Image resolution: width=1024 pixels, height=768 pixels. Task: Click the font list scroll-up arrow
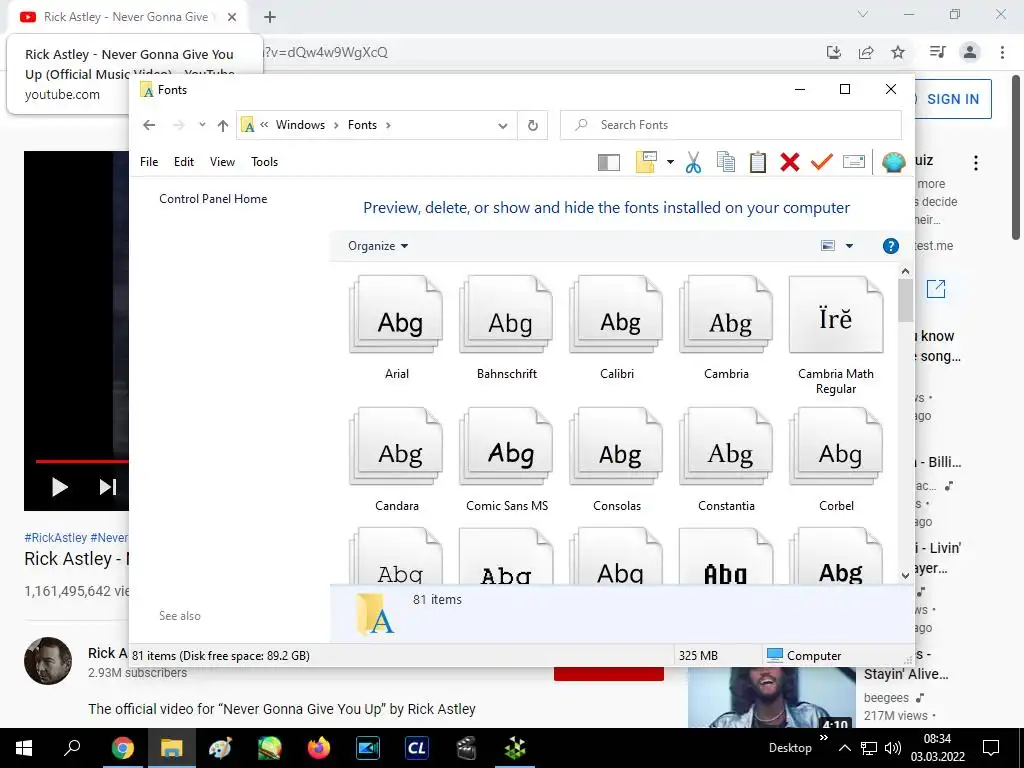click(905, 270)
